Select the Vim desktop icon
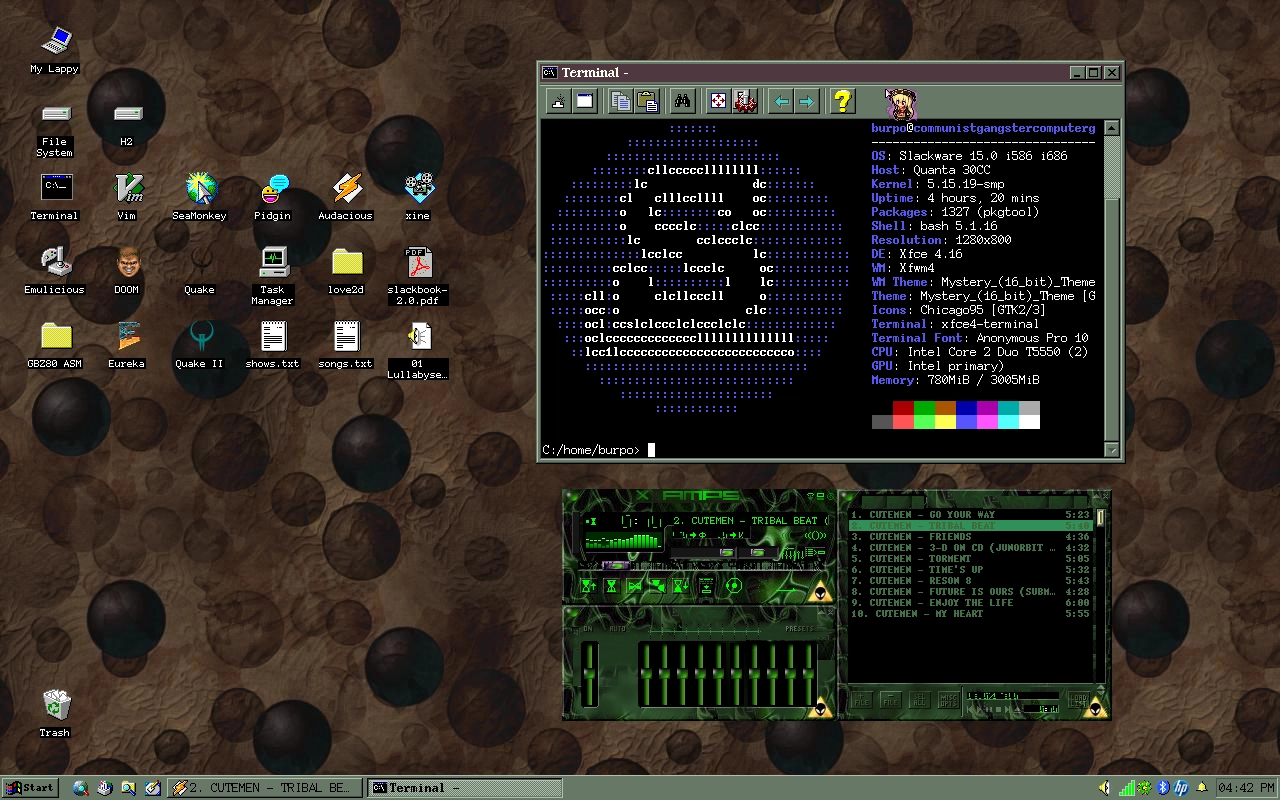 [126, 196]
